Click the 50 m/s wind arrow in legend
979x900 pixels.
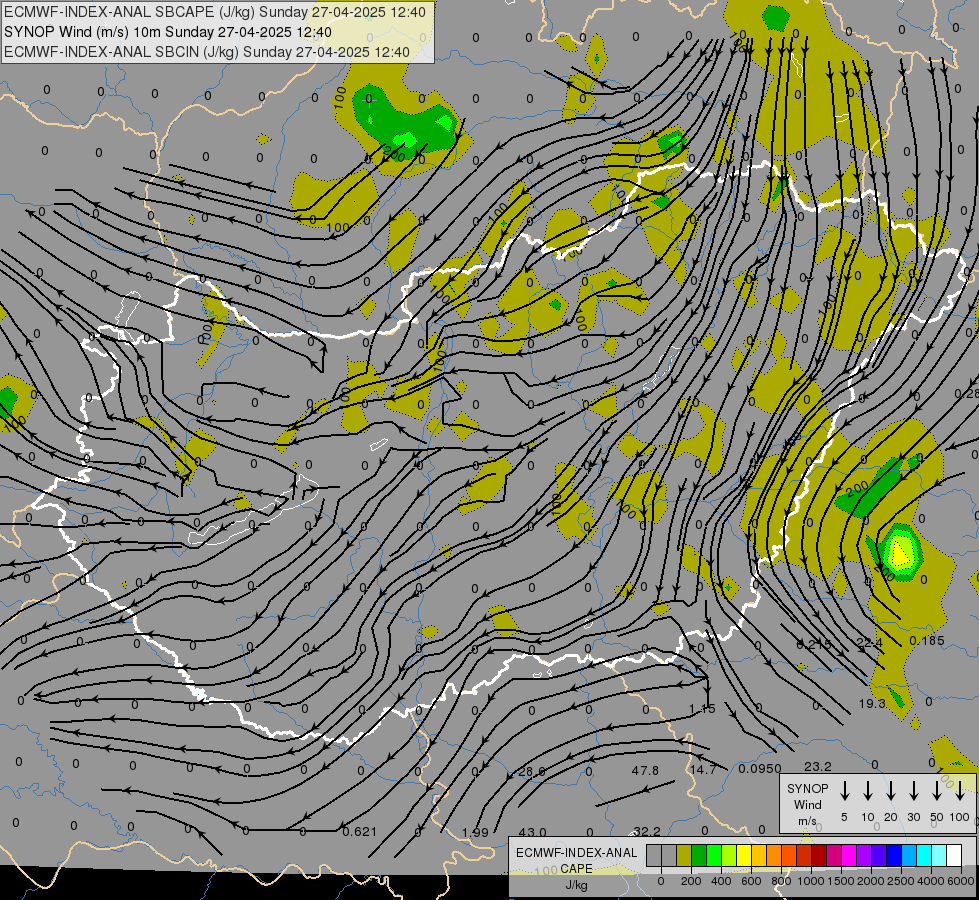click(x=937, y=791)
